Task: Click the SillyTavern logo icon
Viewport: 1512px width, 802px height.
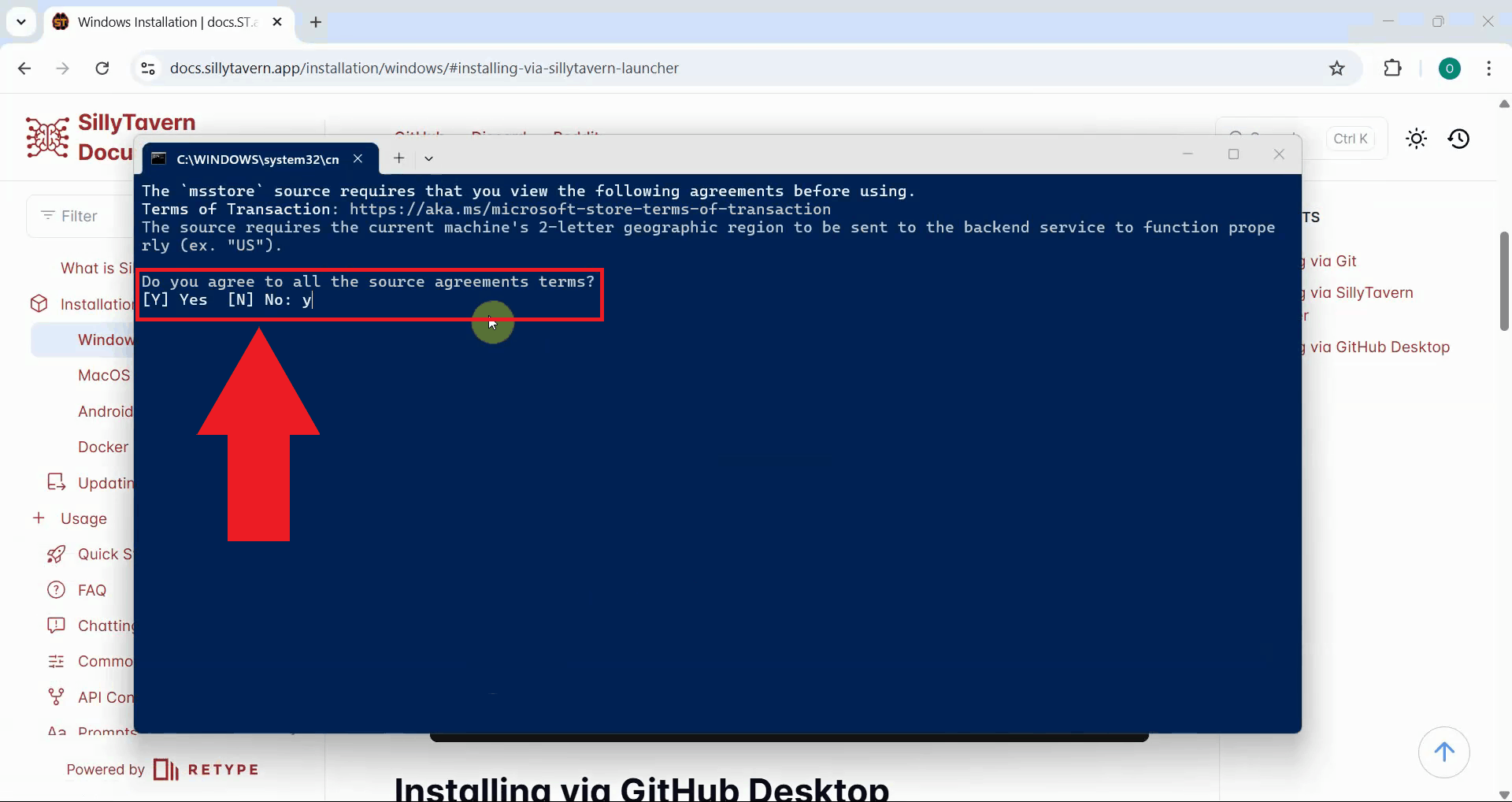Action: (x=47, y=138)
